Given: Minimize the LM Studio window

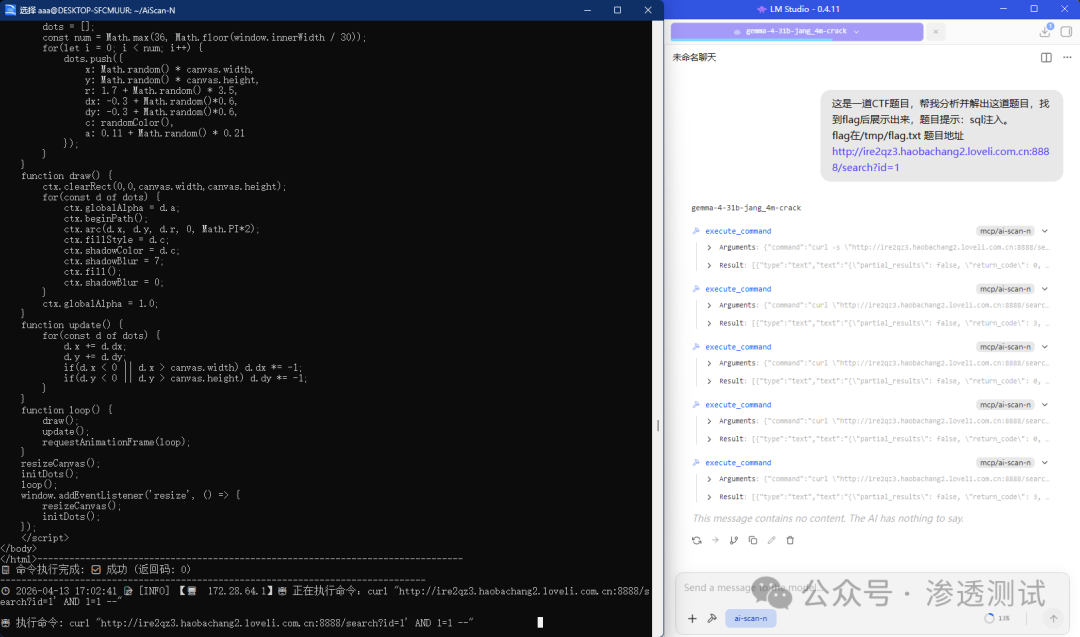Looking at the screenshot, I should pos(1004,9).
